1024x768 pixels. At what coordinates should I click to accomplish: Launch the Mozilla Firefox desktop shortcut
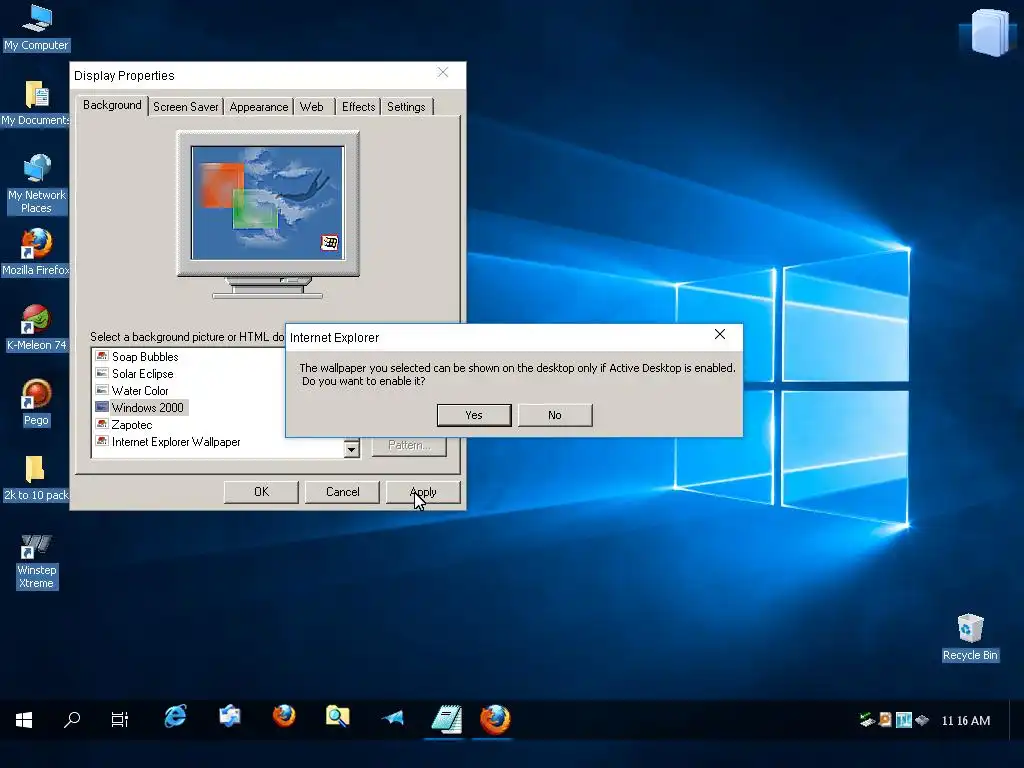36,253
